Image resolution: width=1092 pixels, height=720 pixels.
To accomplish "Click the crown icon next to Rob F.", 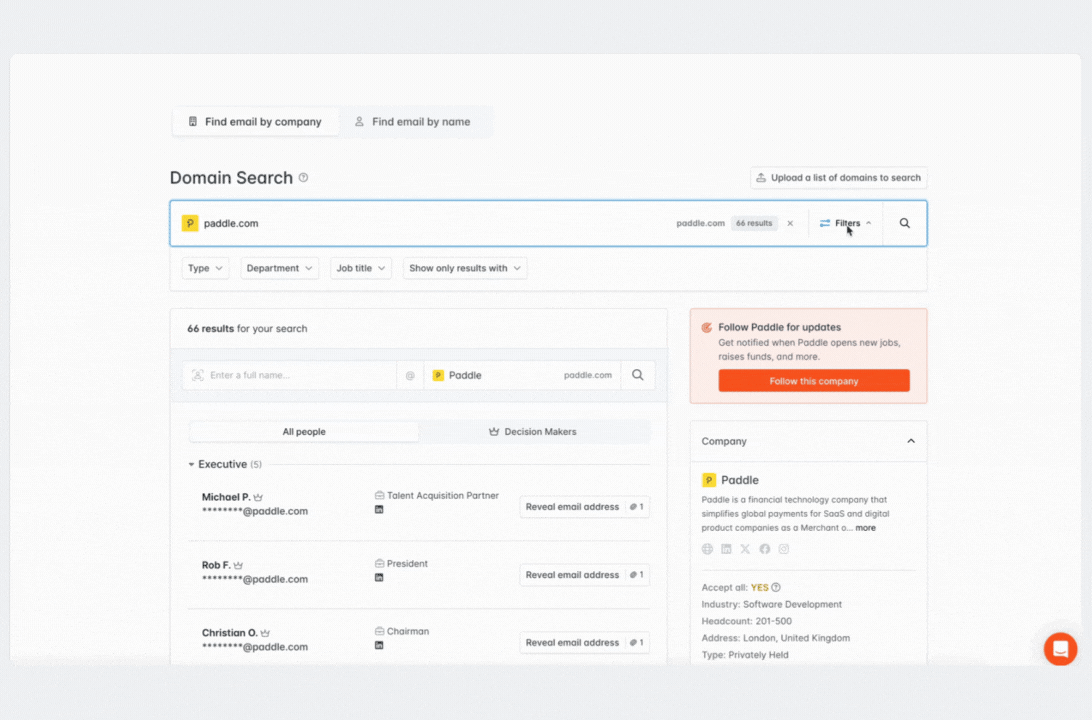I will pos(238,565).
